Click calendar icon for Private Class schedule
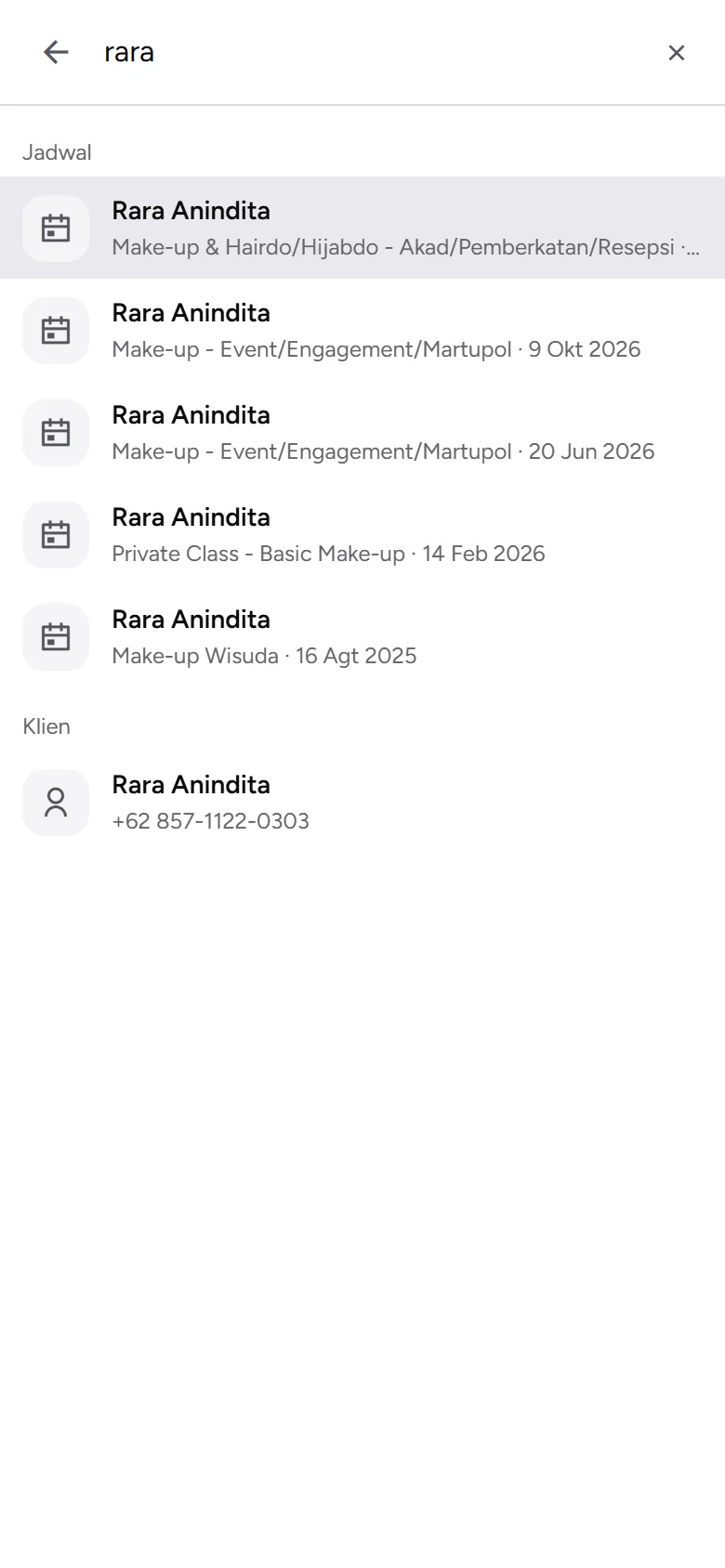Image resolution: width=725 pixels, height=1568 pixels. [x=56, y=534]
